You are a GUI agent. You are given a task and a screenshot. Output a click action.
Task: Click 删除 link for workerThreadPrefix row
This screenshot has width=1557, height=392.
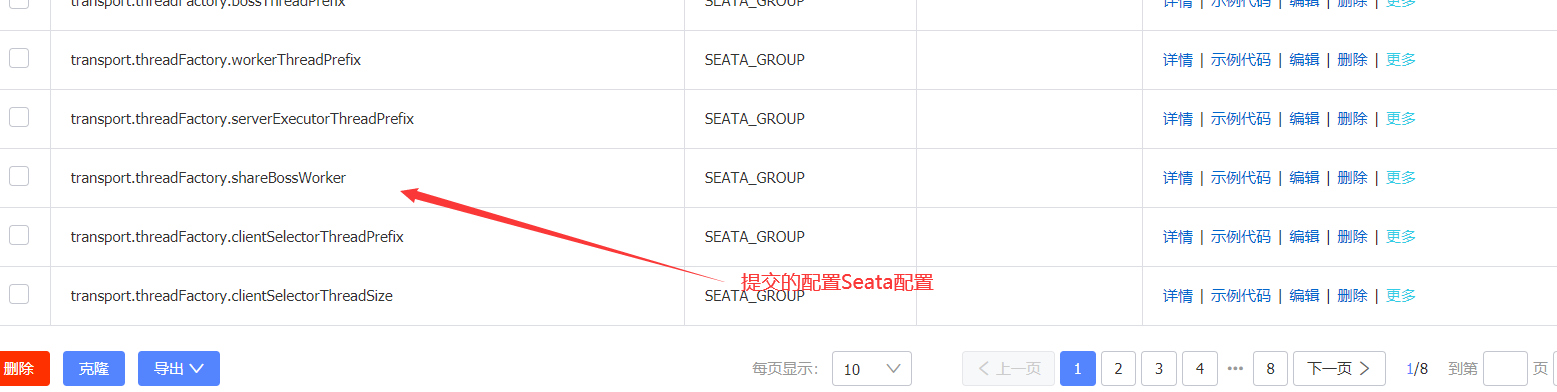pyautogui.click(x=1352, y=59)
